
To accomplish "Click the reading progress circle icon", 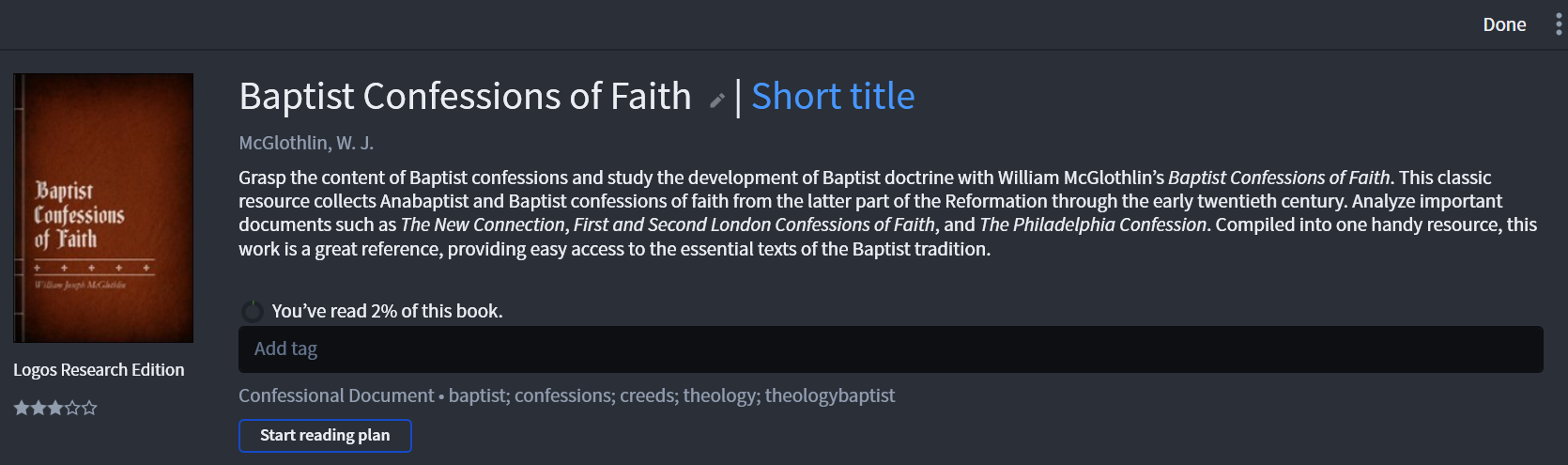I will (252, 311).
